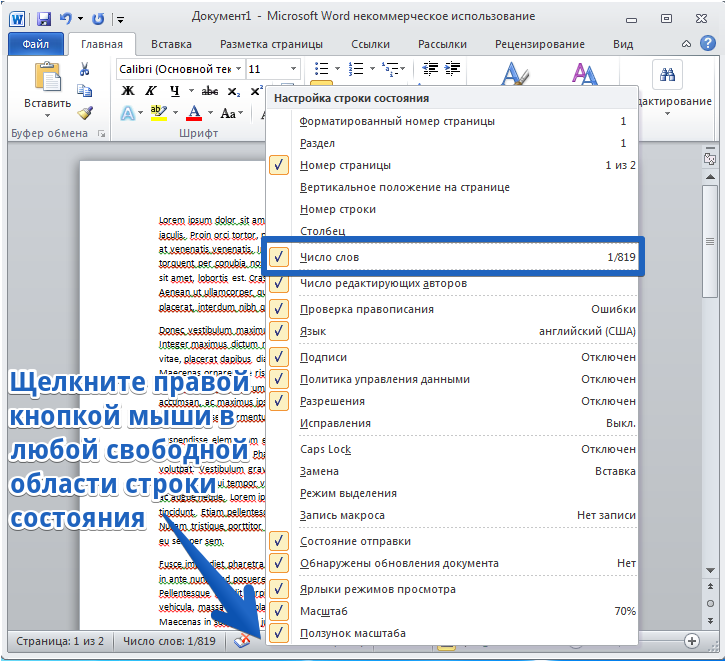Click status bar 'Страница: 1 из 2'
Image resolution: width=726 pixels, height=662 pixels.
click(x=60, y=641)
